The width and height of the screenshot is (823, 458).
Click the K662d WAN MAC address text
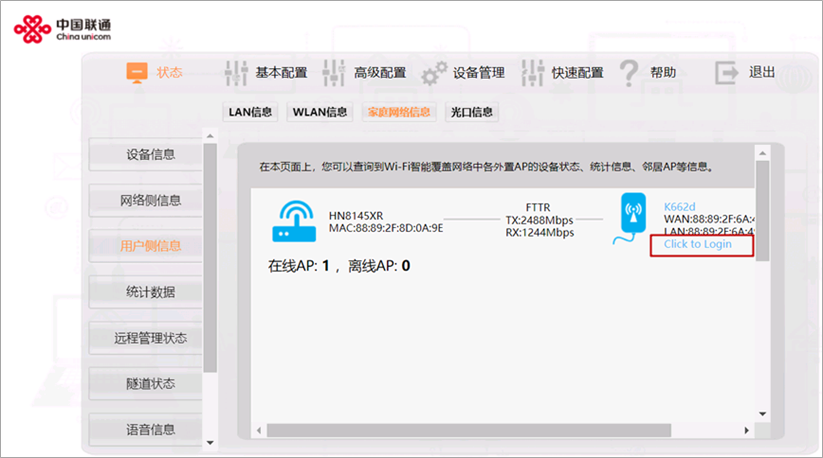click(709, 219)
